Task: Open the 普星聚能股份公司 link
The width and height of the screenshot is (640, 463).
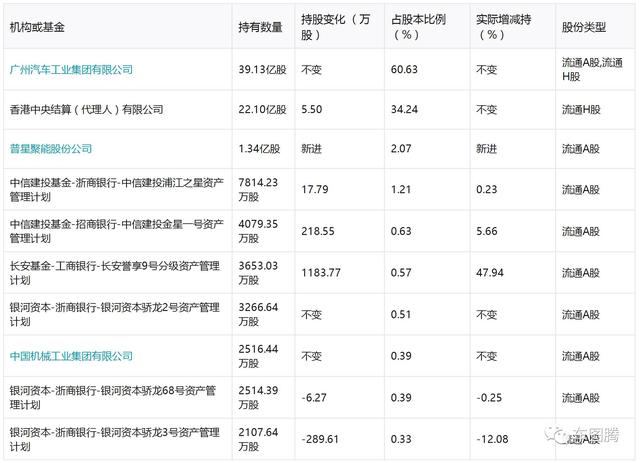Action: pyautogui.click(x=51, y=149)
